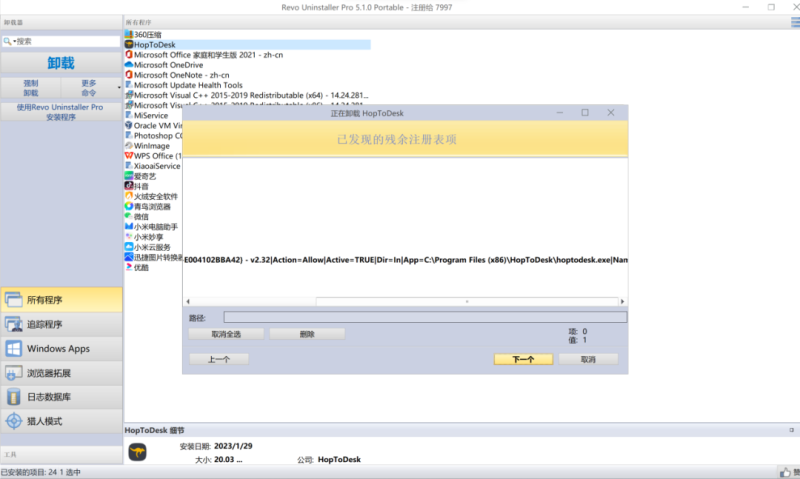Select the 优酷 program entry
Image resolution: width=800 pixels, height=479 pixels.
tap(141, 267)
